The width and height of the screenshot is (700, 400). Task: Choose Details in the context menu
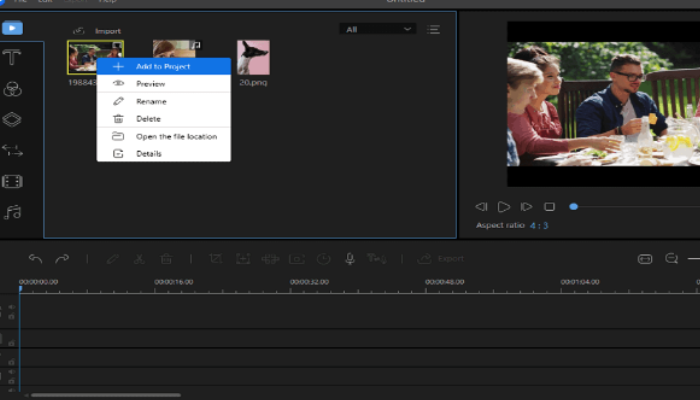click(164, 154)
